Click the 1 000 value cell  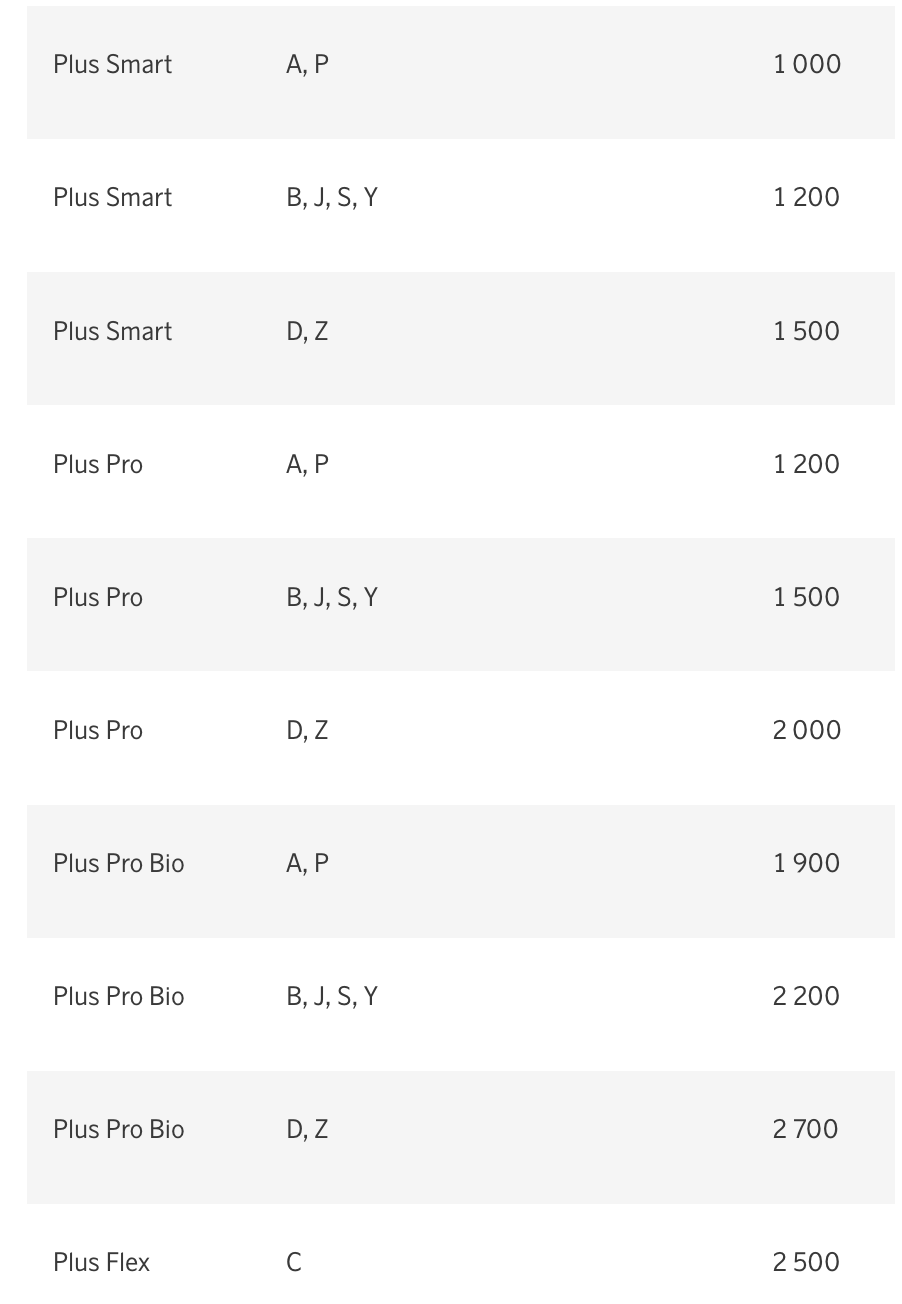coord(806,64)
